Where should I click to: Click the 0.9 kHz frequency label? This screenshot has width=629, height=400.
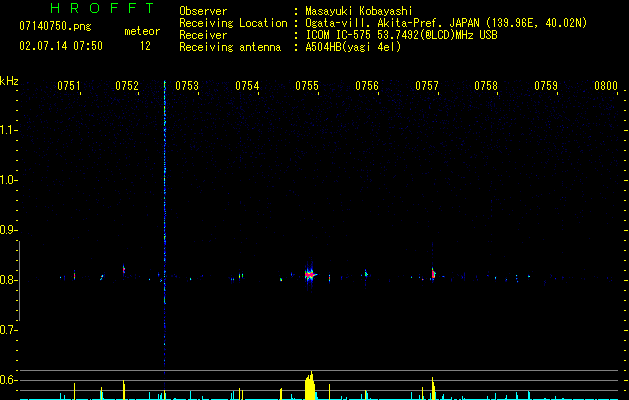(8, 230)
